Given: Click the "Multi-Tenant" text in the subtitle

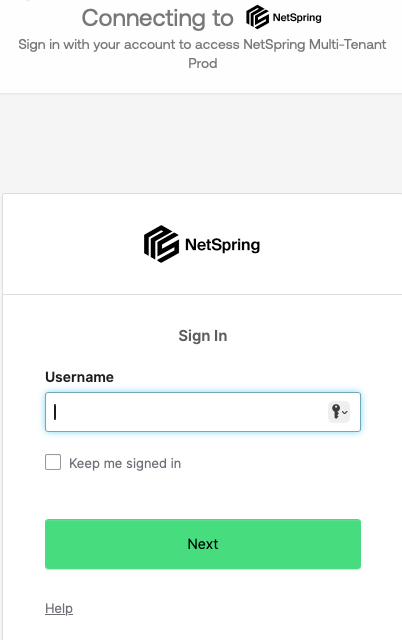Looking at the screenshot, I should 347,44.
